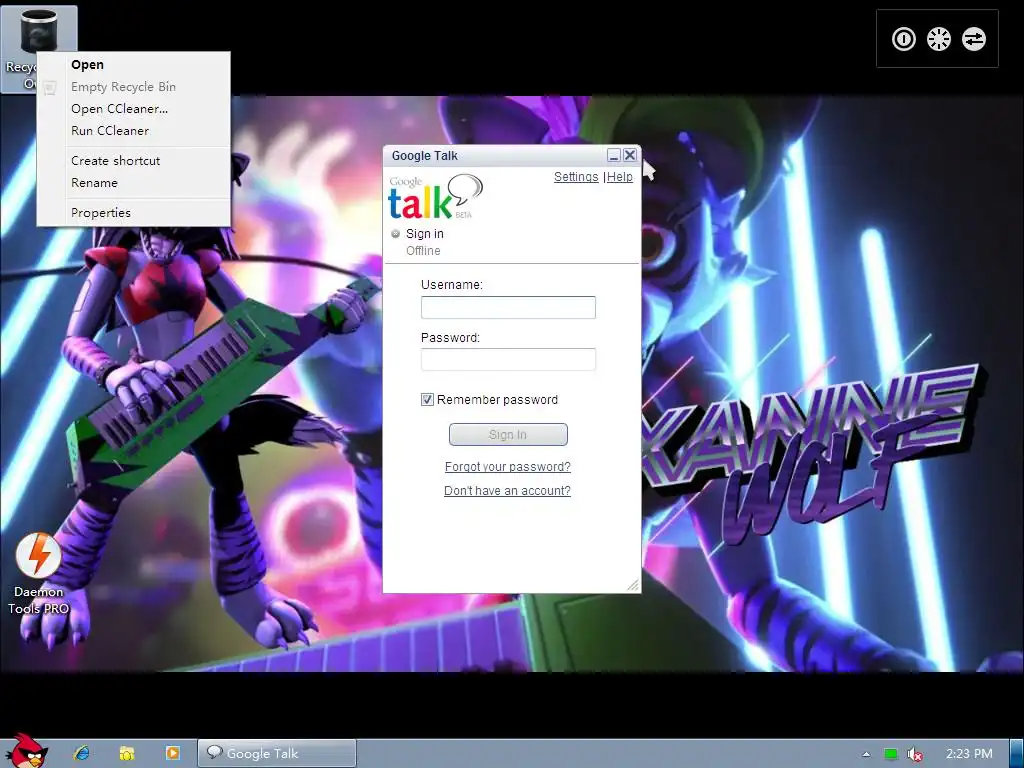Click Forgot your password? link

(507, 467)
